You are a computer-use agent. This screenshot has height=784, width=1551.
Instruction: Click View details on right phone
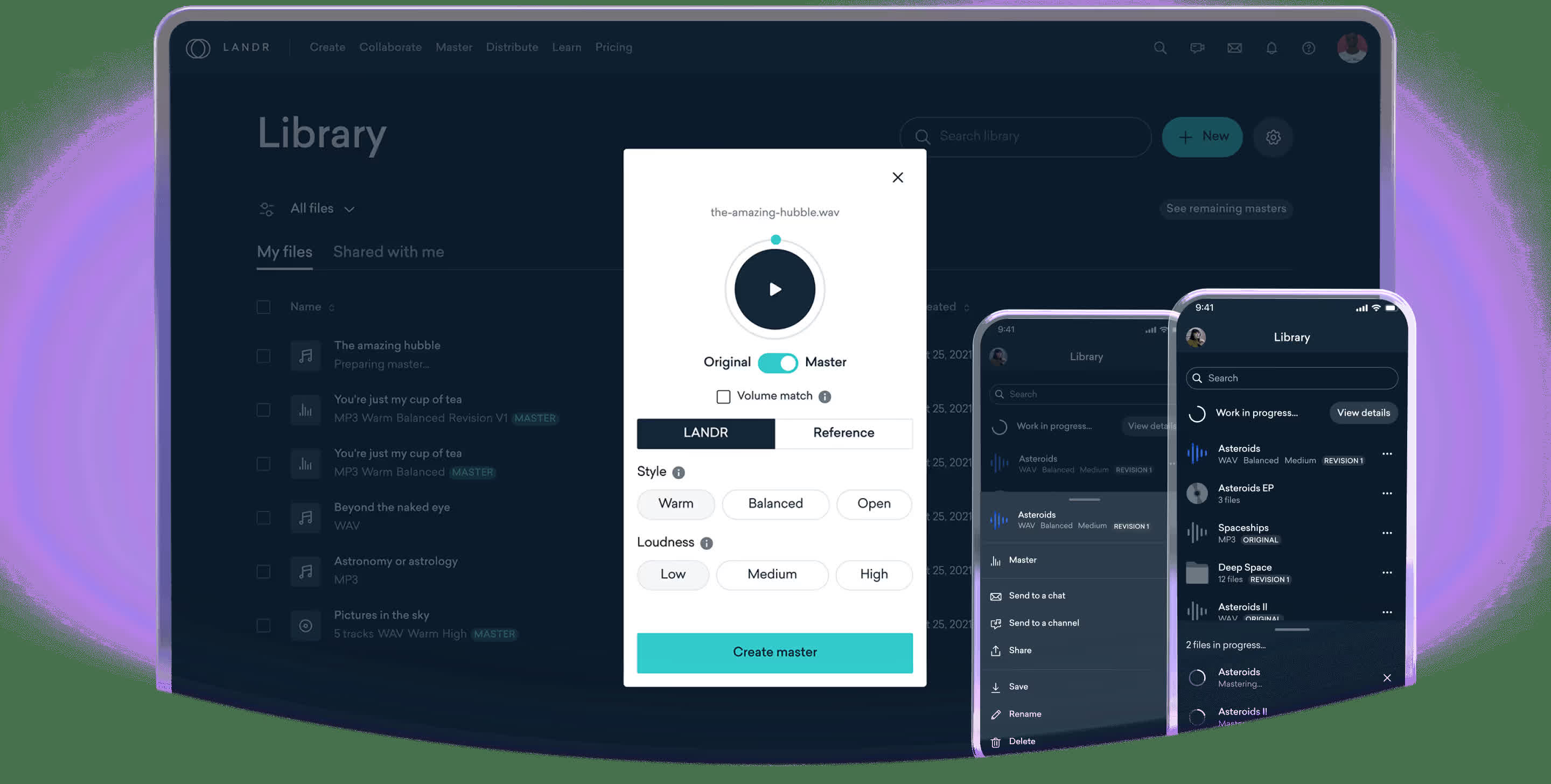pos(1364,413)
